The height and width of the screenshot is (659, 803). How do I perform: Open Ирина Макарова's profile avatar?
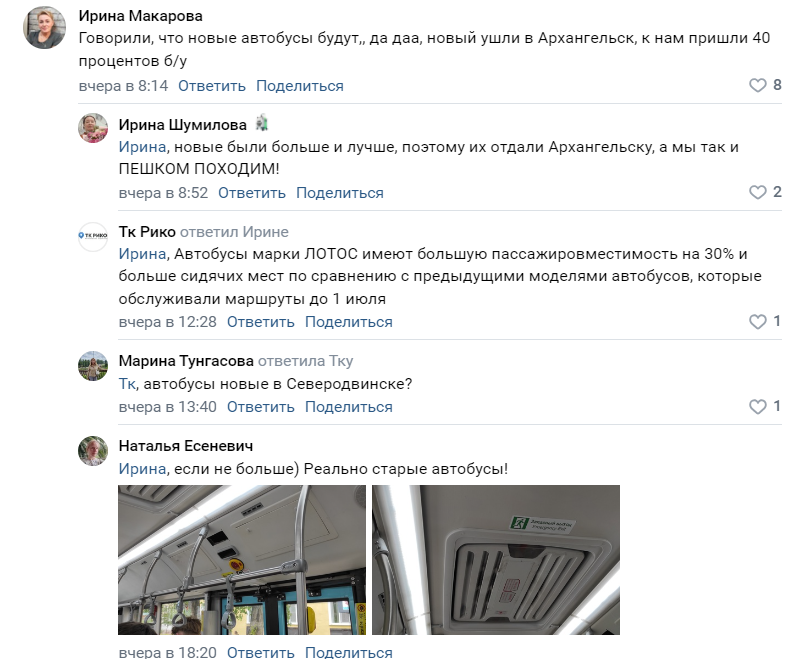[x=46, y=28]
